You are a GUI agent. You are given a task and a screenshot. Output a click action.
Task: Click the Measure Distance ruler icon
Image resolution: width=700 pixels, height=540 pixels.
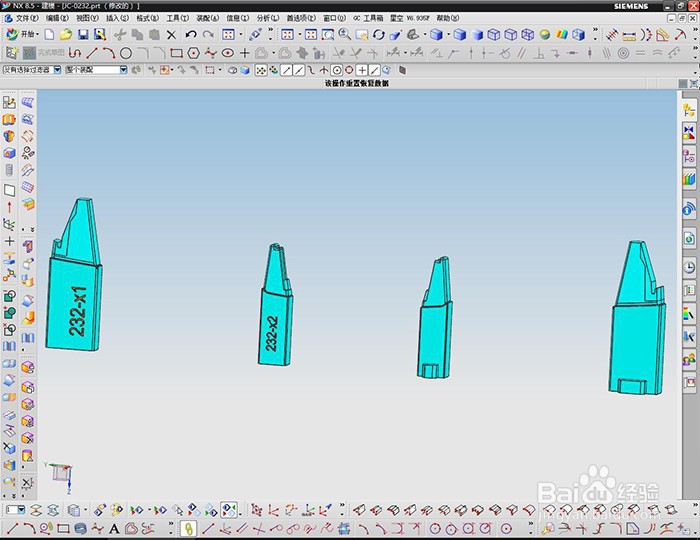coord(629,35)
